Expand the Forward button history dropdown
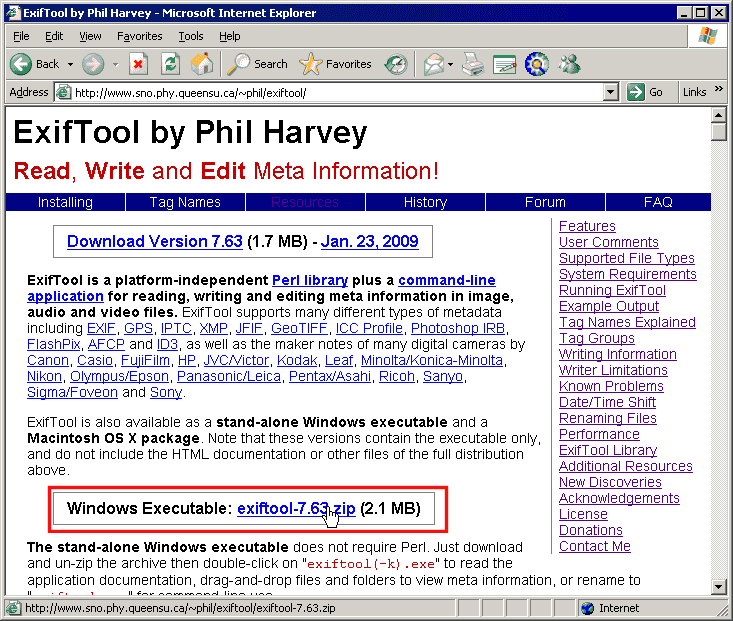 tap(115, 65)
